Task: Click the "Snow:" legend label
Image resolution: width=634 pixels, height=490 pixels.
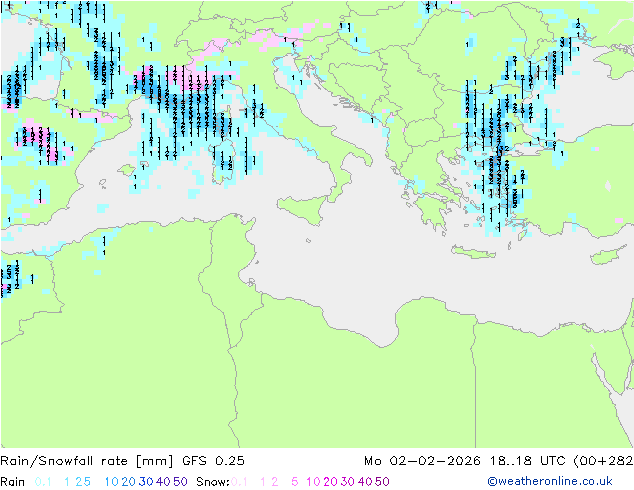Action: point(213,482)
